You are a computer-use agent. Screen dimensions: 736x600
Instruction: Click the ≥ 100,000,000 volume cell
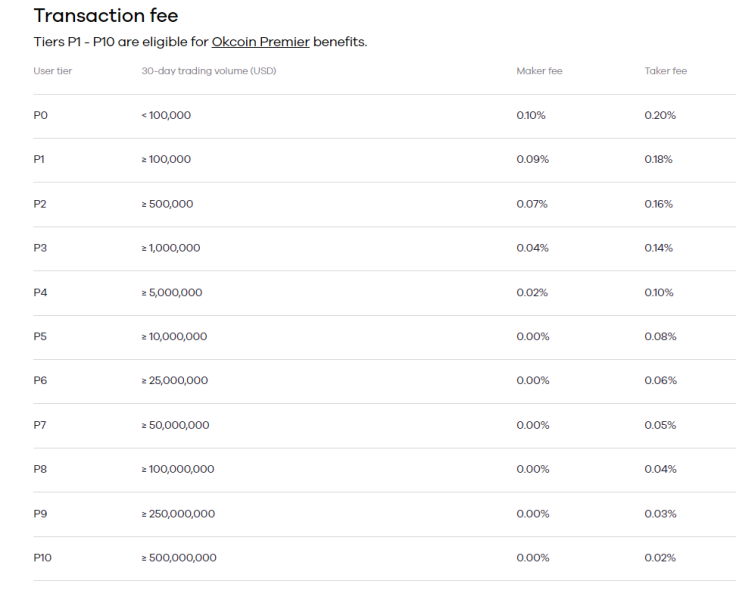178,469
